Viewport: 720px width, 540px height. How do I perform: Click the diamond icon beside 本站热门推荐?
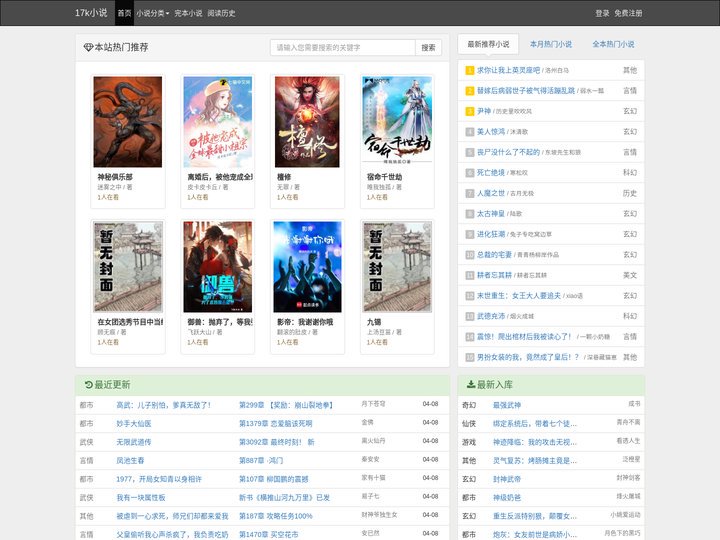click(88, 47)
